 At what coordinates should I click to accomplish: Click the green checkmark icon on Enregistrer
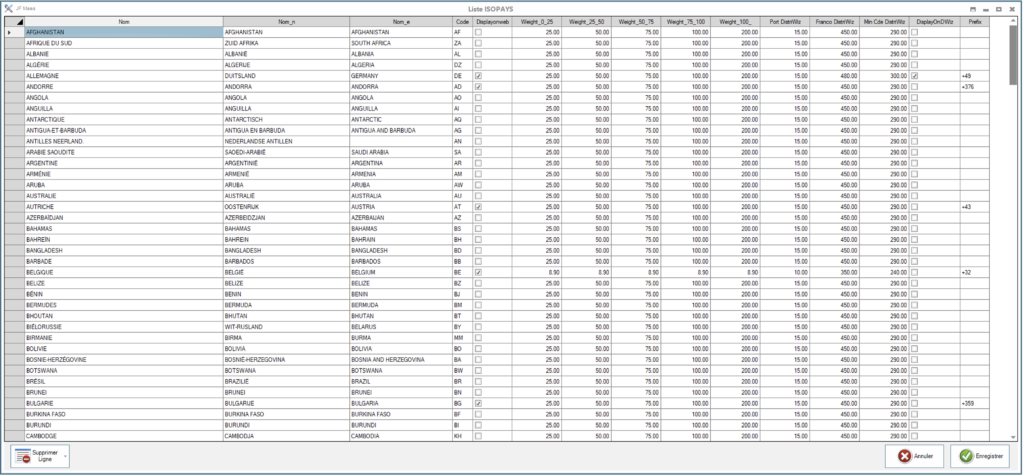pyautogui.click(x=965, y=456)
